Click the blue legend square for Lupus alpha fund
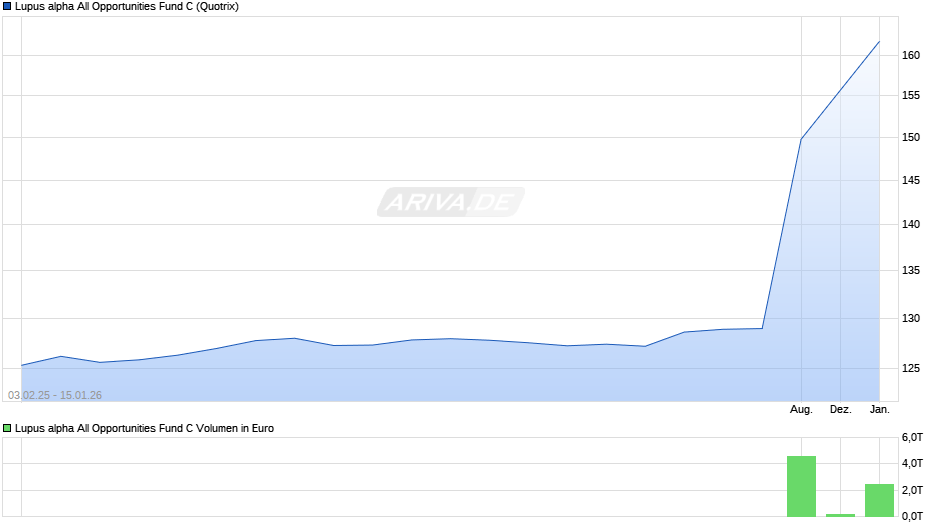 click(7, 7)
